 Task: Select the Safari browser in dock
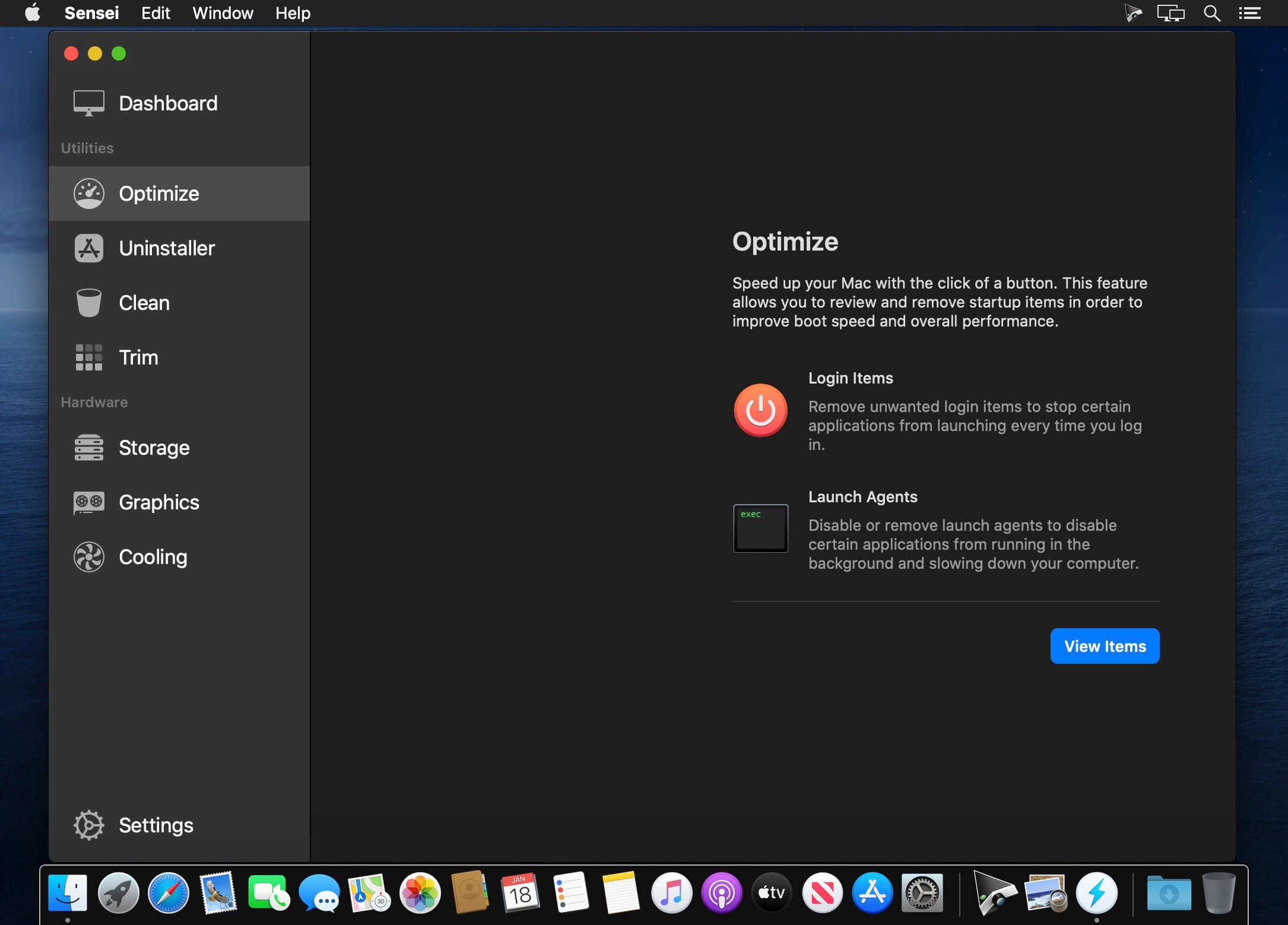point(167,892)
